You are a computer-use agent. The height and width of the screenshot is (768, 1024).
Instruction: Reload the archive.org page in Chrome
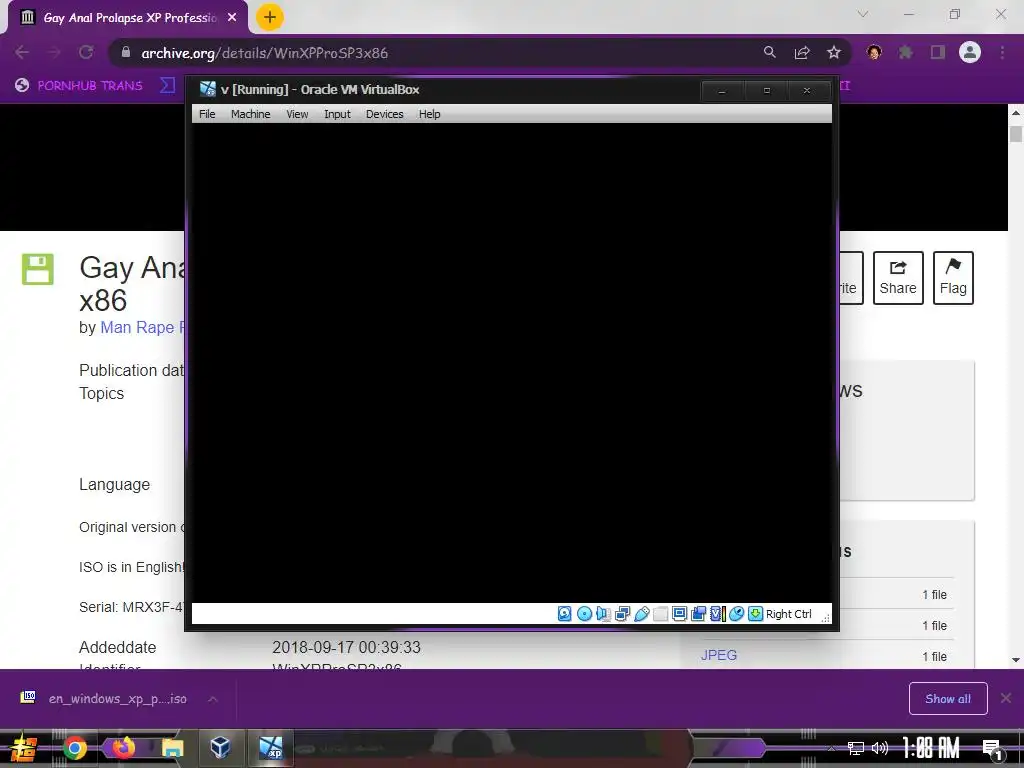pos(86,52)
